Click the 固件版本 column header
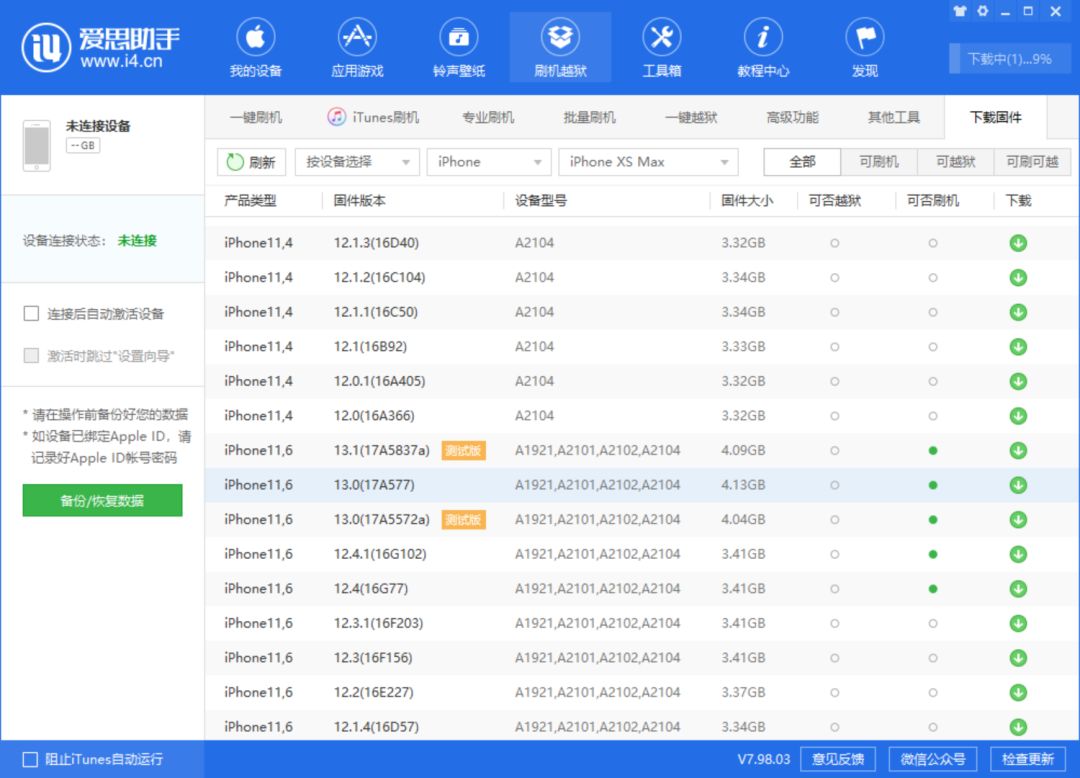The width and height of the screenshot is (1080, 778). coord(360,200)
